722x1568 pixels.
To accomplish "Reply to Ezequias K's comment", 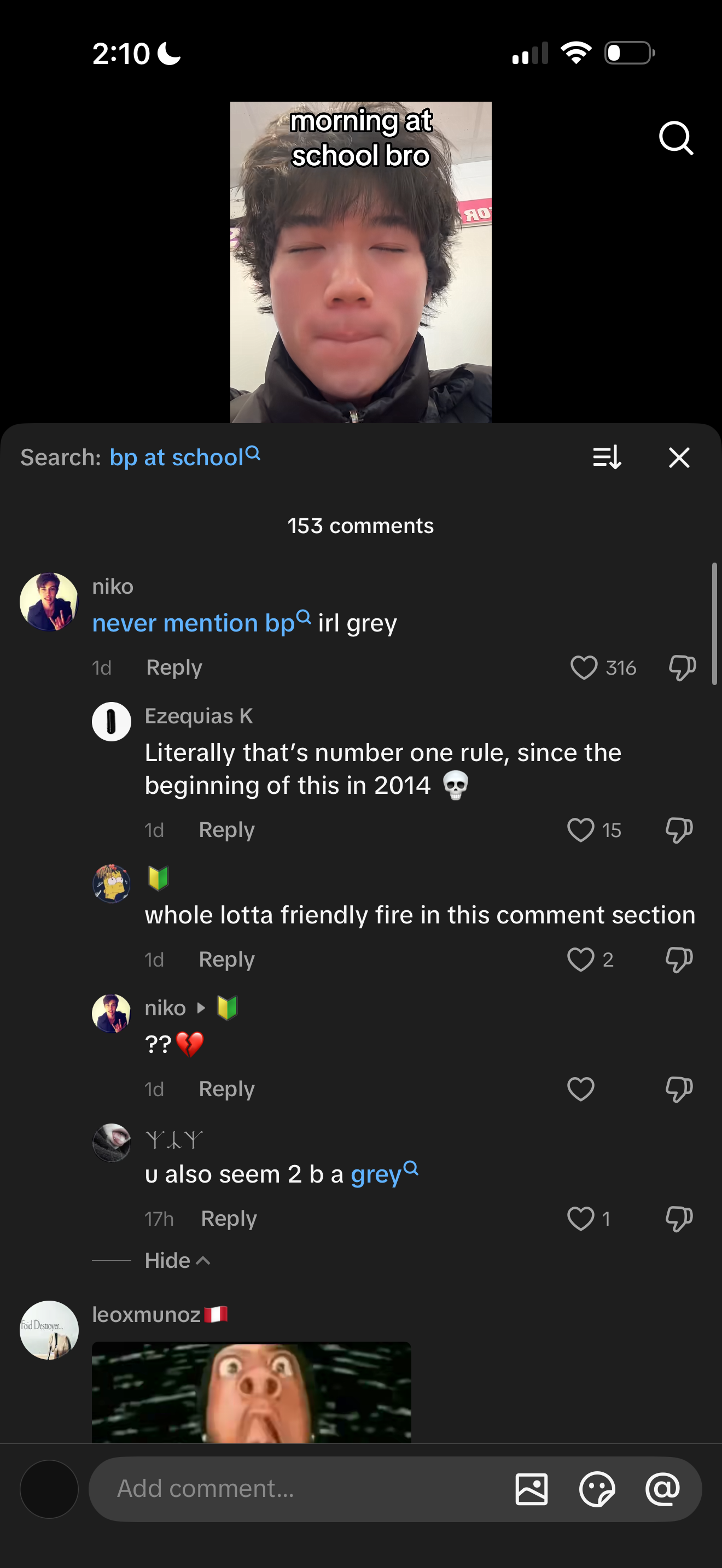I will [226, 830].
